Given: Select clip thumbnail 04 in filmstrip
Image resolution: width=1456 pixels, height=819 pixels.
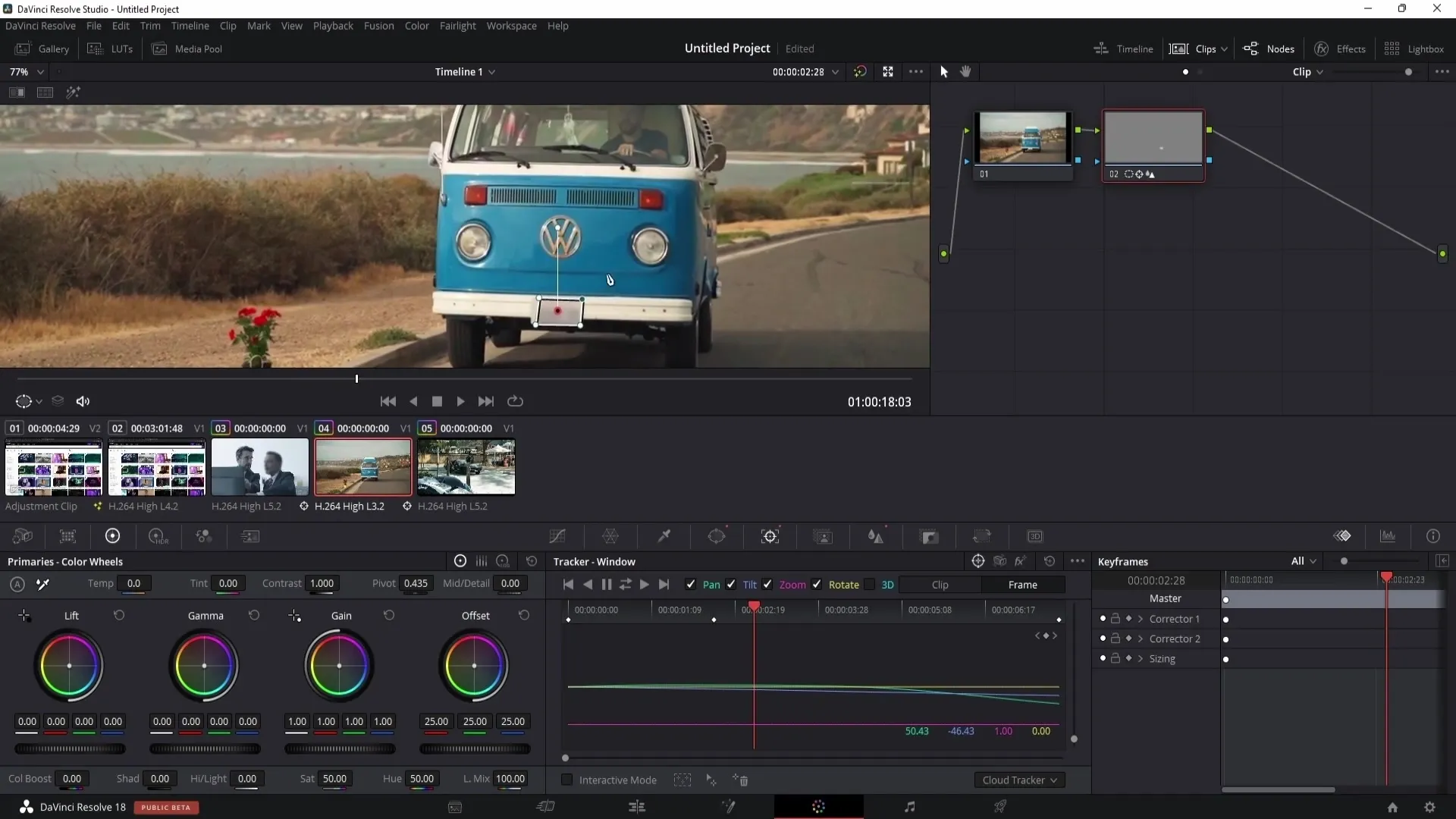Looking at the screenshot, I should click(363, 467).
